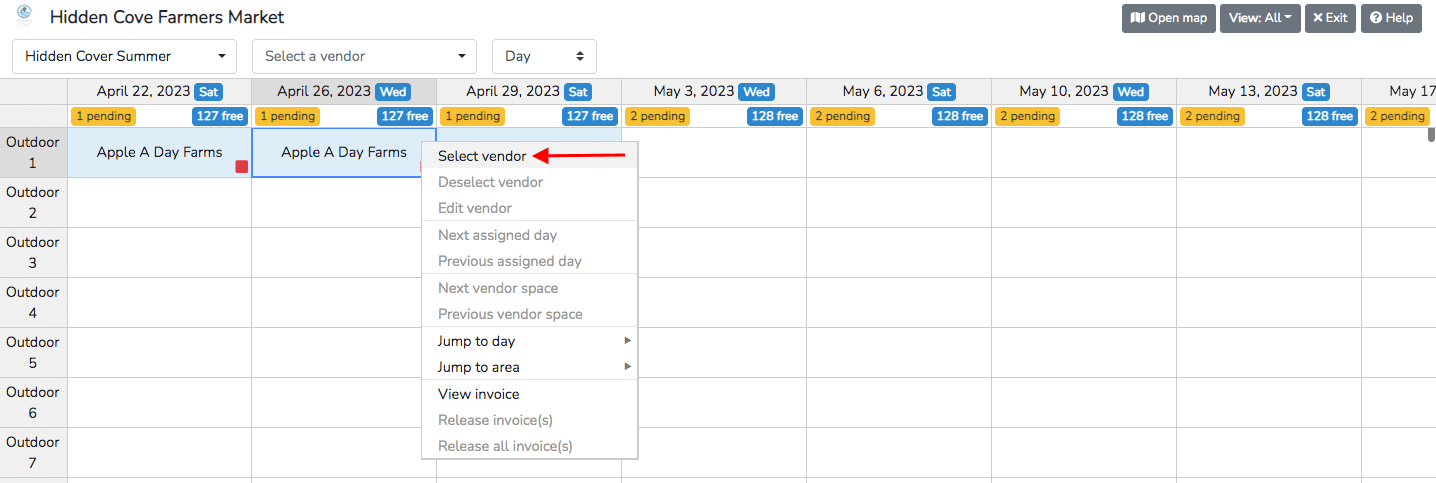
Task: Open map using the map icon button
Action: 1168,18
